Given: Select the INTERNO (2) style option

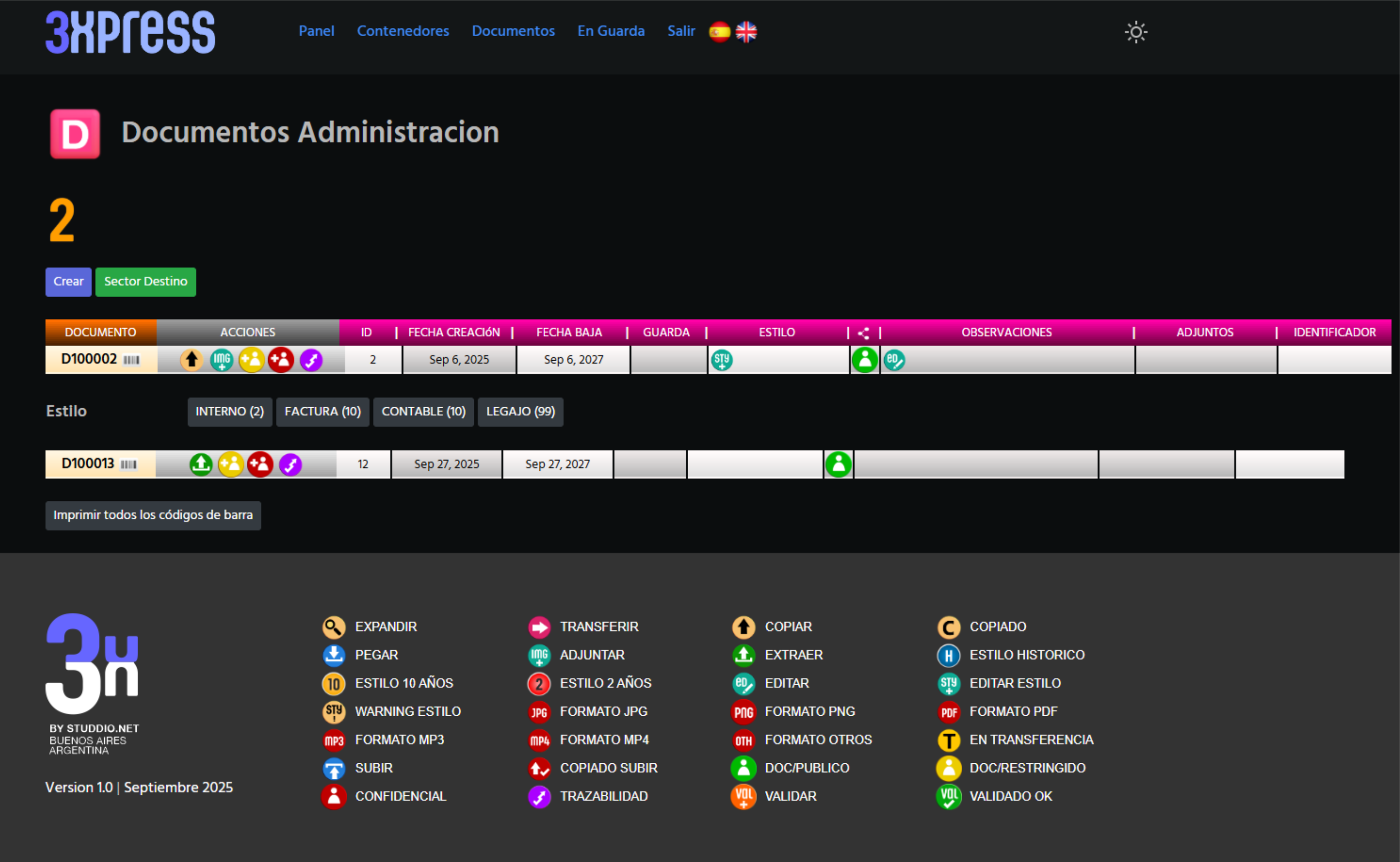Looking at the screenshot, I should coord(230,412).
